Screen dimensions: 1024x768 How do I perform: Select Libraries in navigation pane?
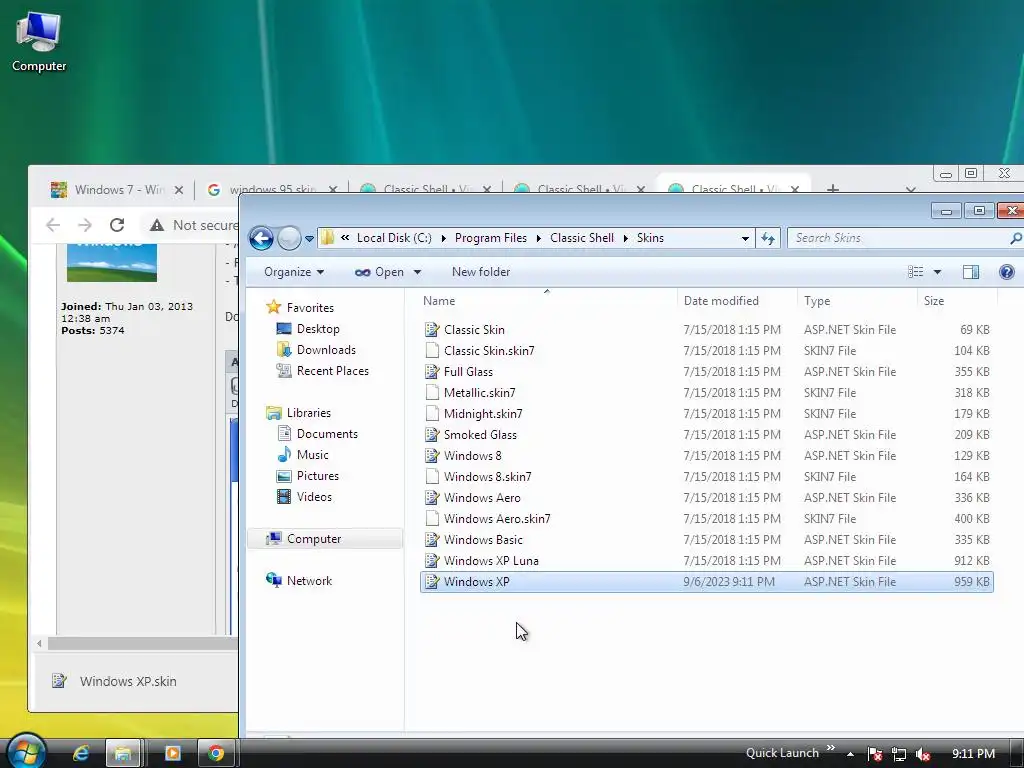pos(298,413)
